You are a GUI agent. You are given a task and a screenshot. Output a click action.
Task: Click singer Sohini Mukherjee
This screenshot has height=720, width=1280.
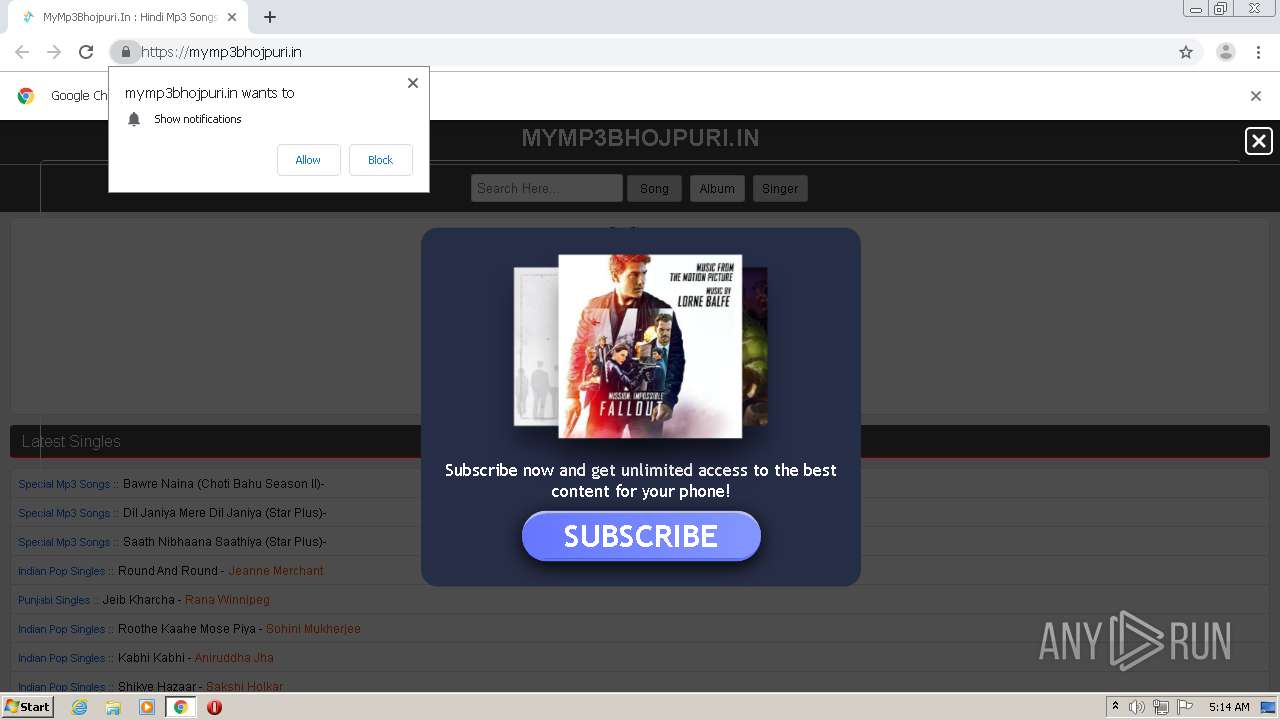pyautogui.click(x=313, y=629)
